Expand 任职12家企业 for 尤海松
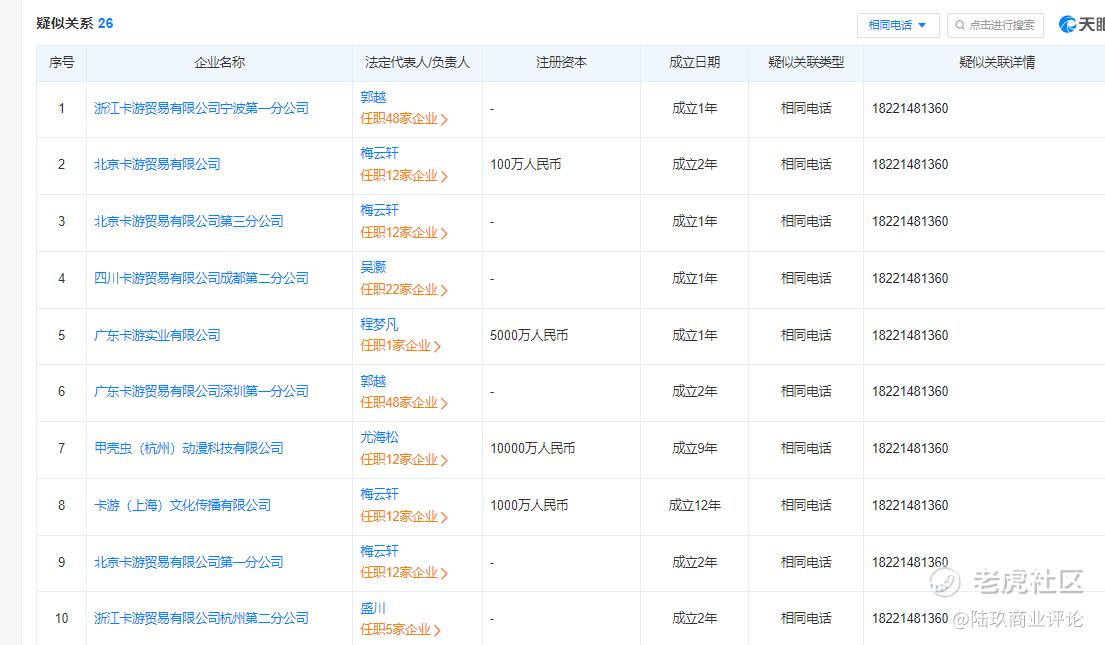Image resolution: width=1105 pixels, height=645 pixels. (404, 460)
